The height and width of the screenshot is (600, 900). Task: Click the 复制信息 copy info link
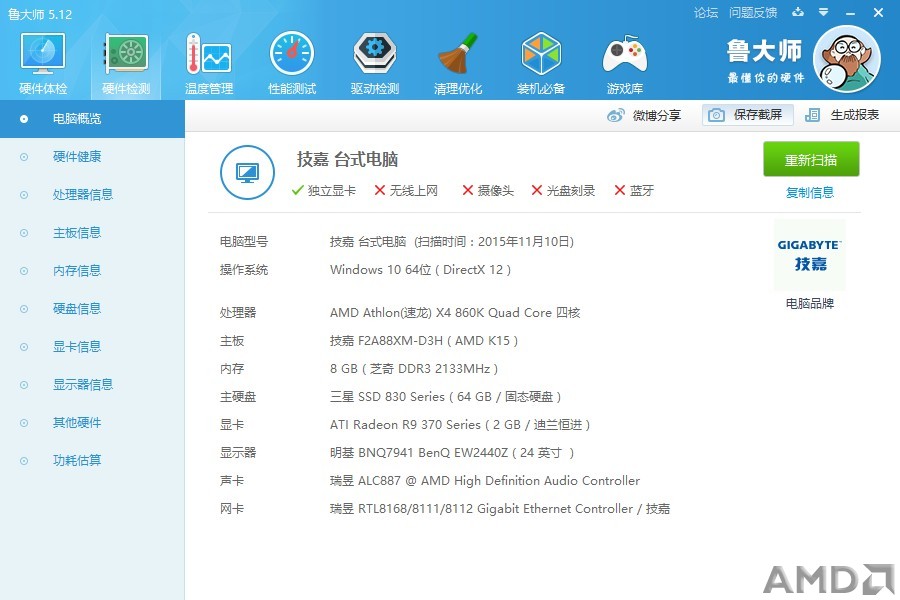pos(810,192)
